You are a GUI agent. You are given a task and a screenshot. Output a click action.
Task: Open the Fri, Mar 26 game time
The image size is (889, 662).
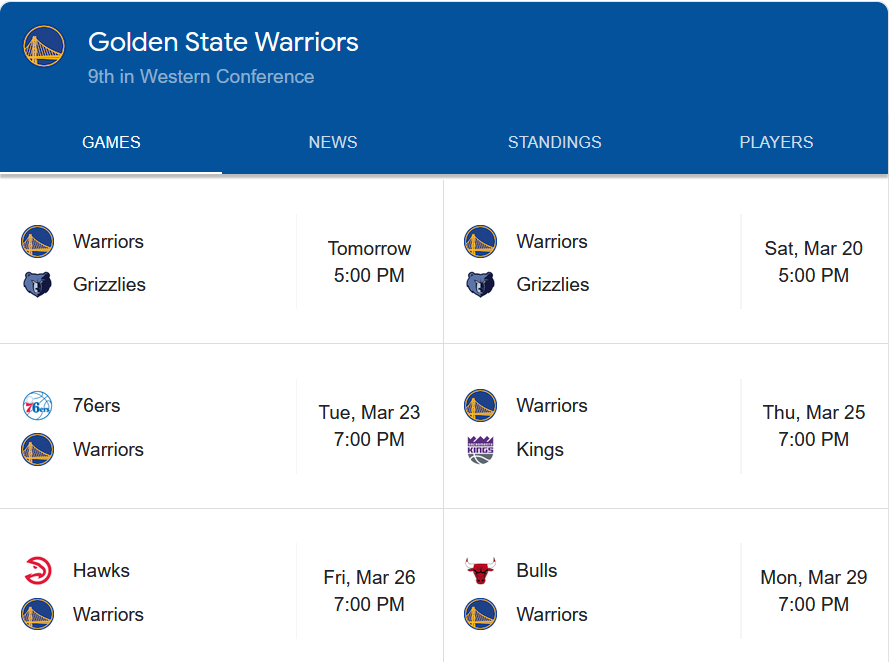[x=369, y=591]
